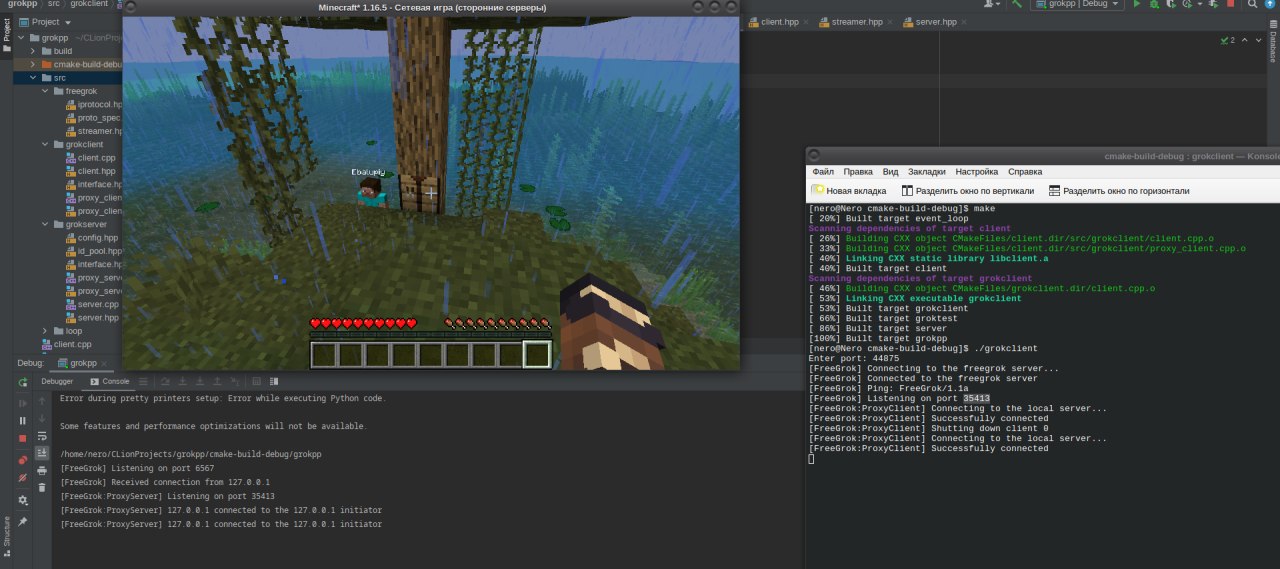Image resolution: width=1280 pixels, height=569 pixels.
Task: Open the Вид menu in Konsole
Action: pos(890,172)
